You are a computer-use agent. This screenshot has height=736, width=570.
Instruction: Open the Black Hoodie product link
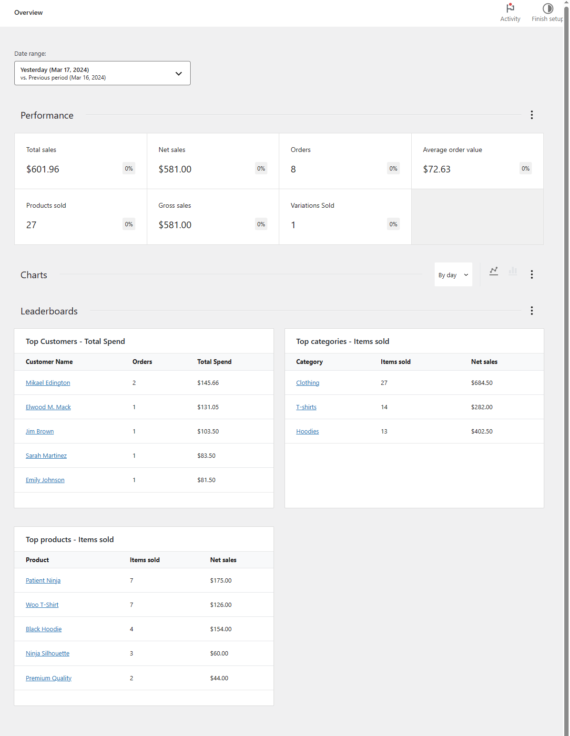click(44, 629)
